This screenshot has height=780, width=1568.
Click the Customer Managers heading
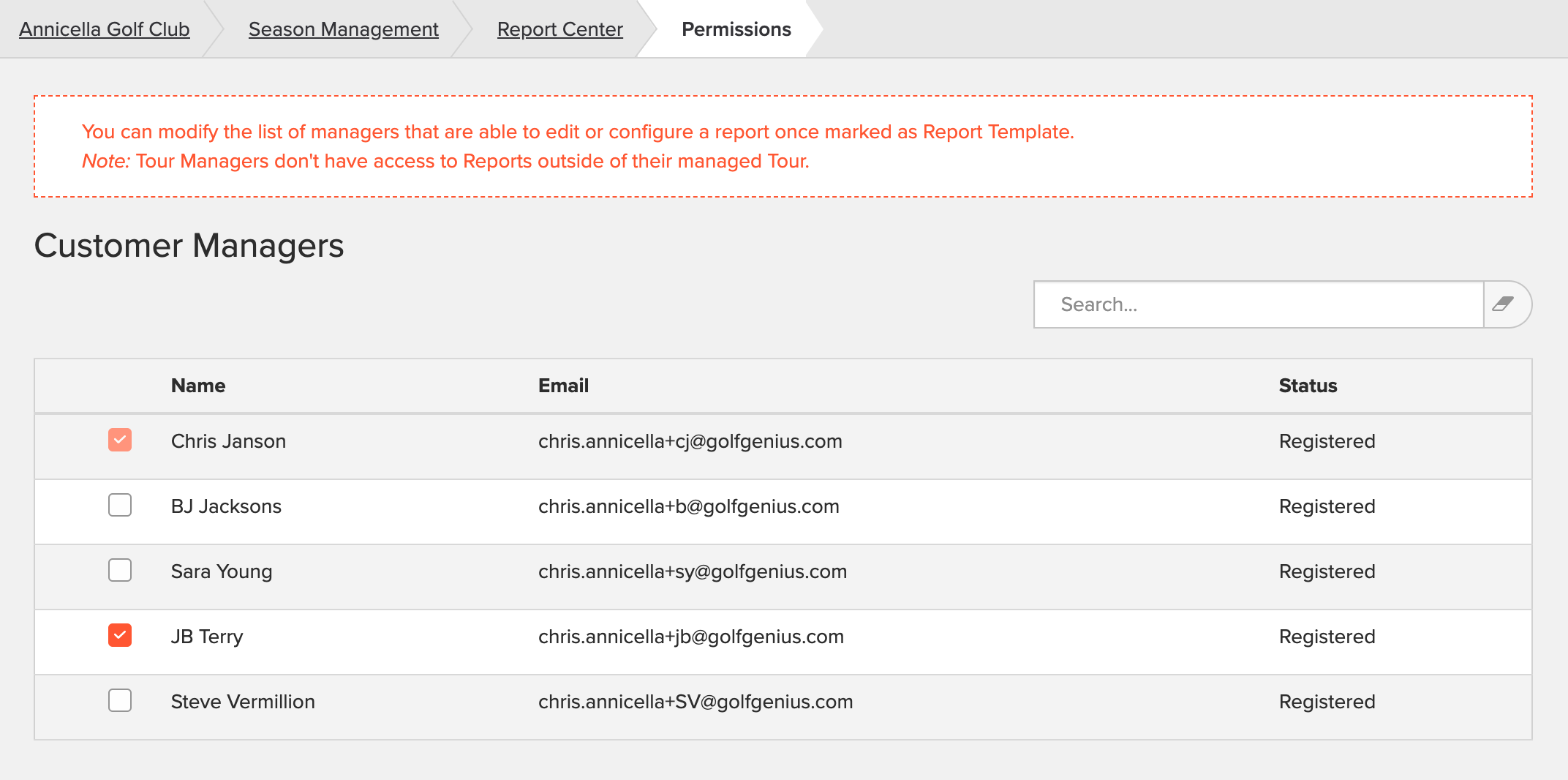click(189, 246)
